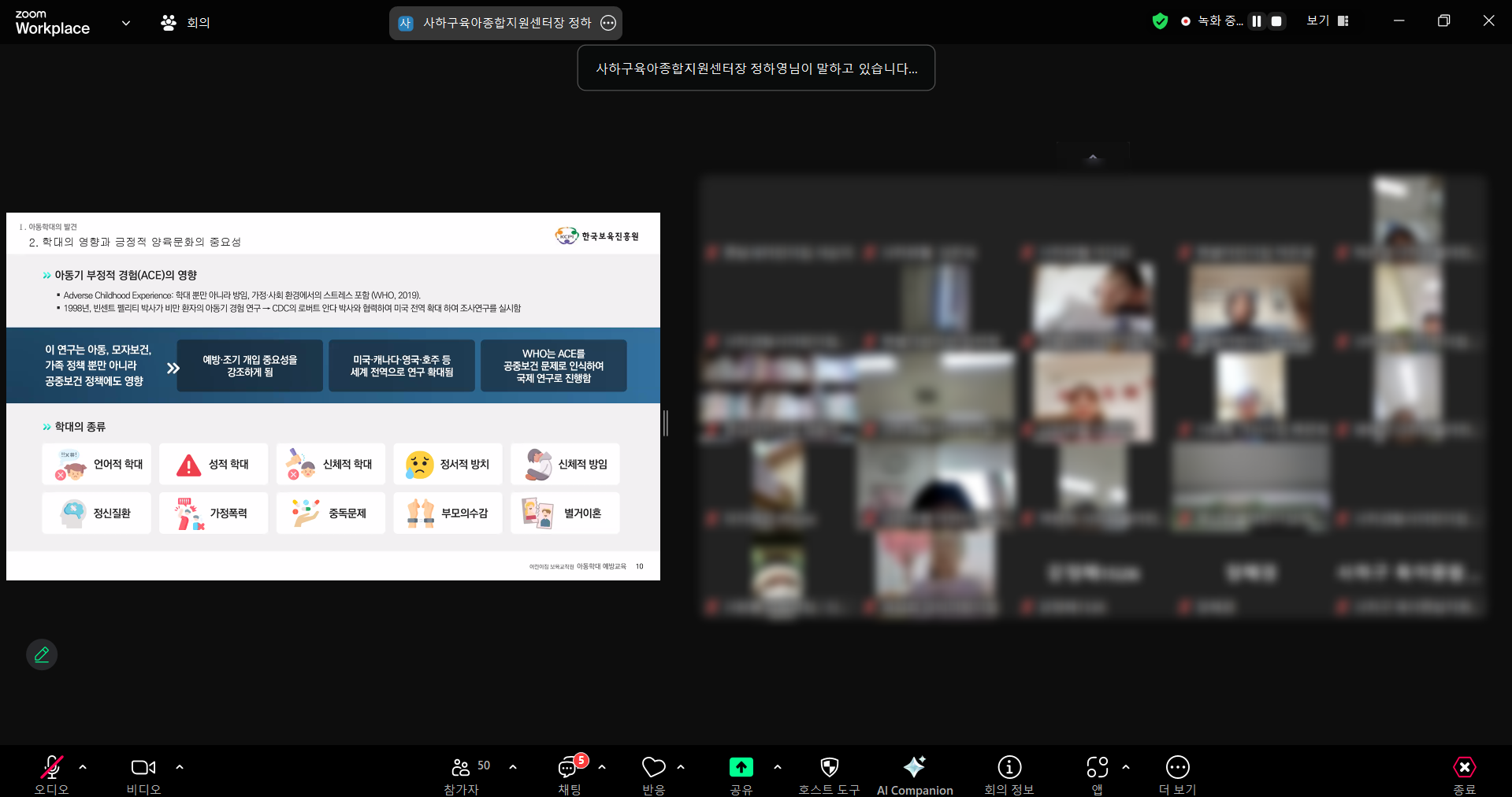
Task: Open the 보기 view menu
Action: click(x=1328, y=21)
